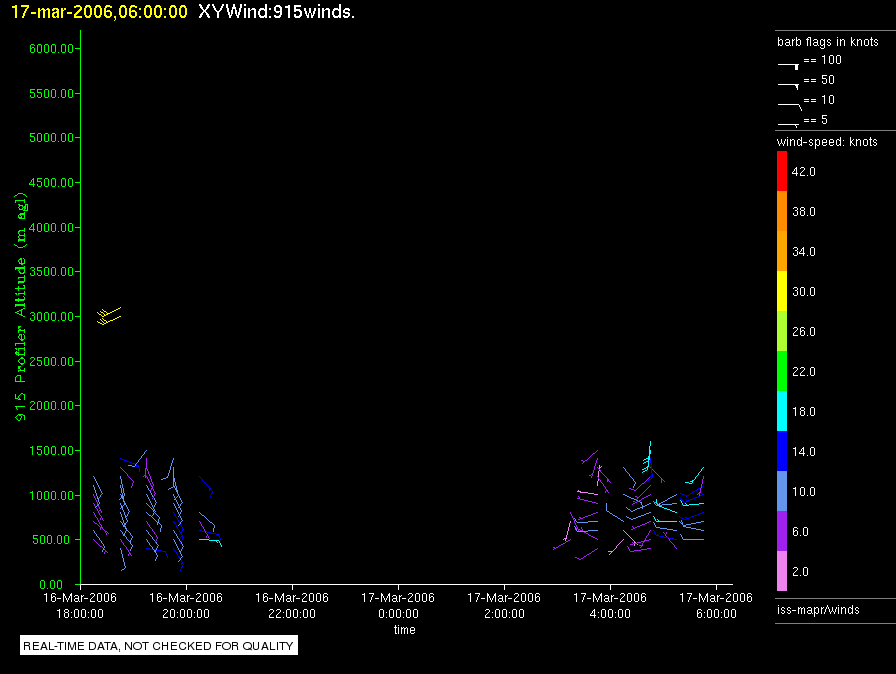Screen dimensions: 896x674
Task: Click the 50-knot barb flag legend symbol
Action: coord(788,86)
